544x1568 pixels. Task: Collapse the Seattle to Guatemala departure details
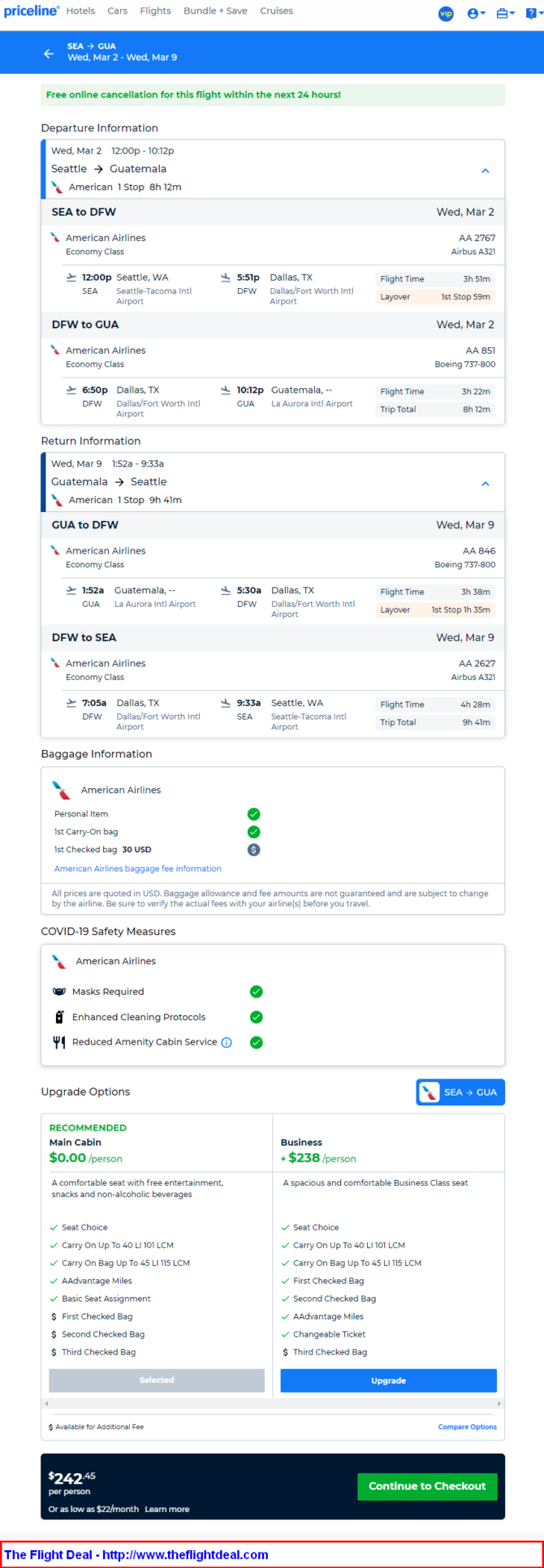point(486,170)
